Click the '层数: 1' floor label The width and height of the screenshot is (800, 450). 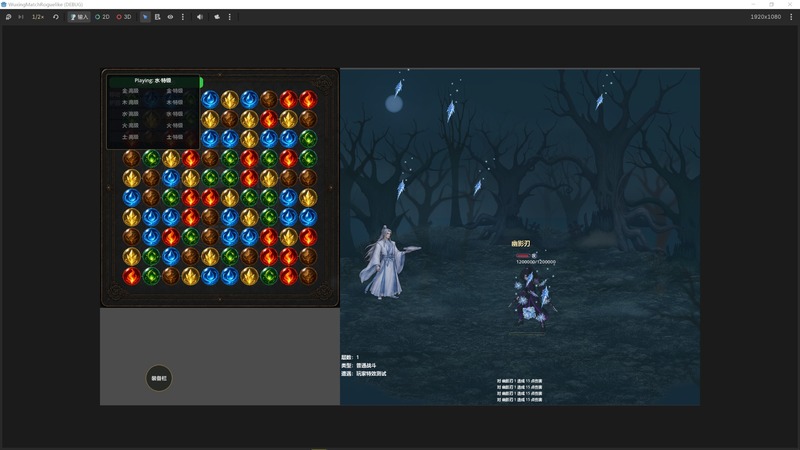tap(350, 357)
